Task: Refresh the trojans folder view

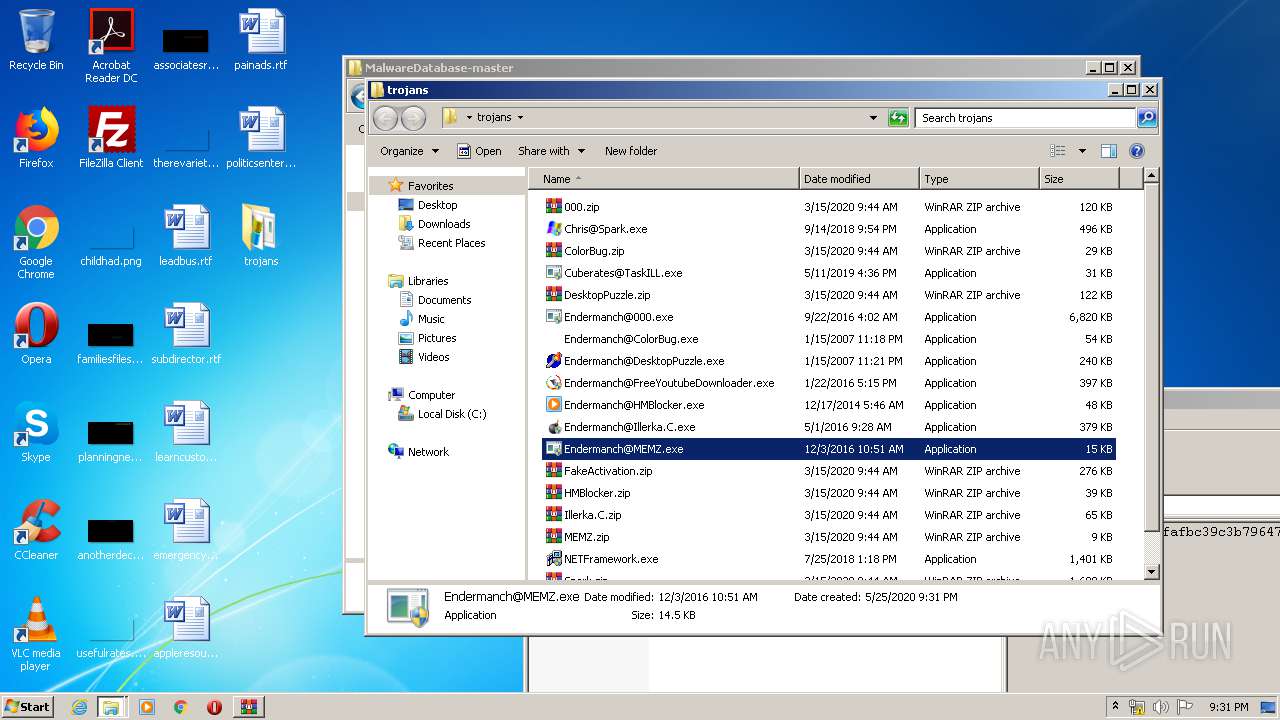Action: (898, 118)
